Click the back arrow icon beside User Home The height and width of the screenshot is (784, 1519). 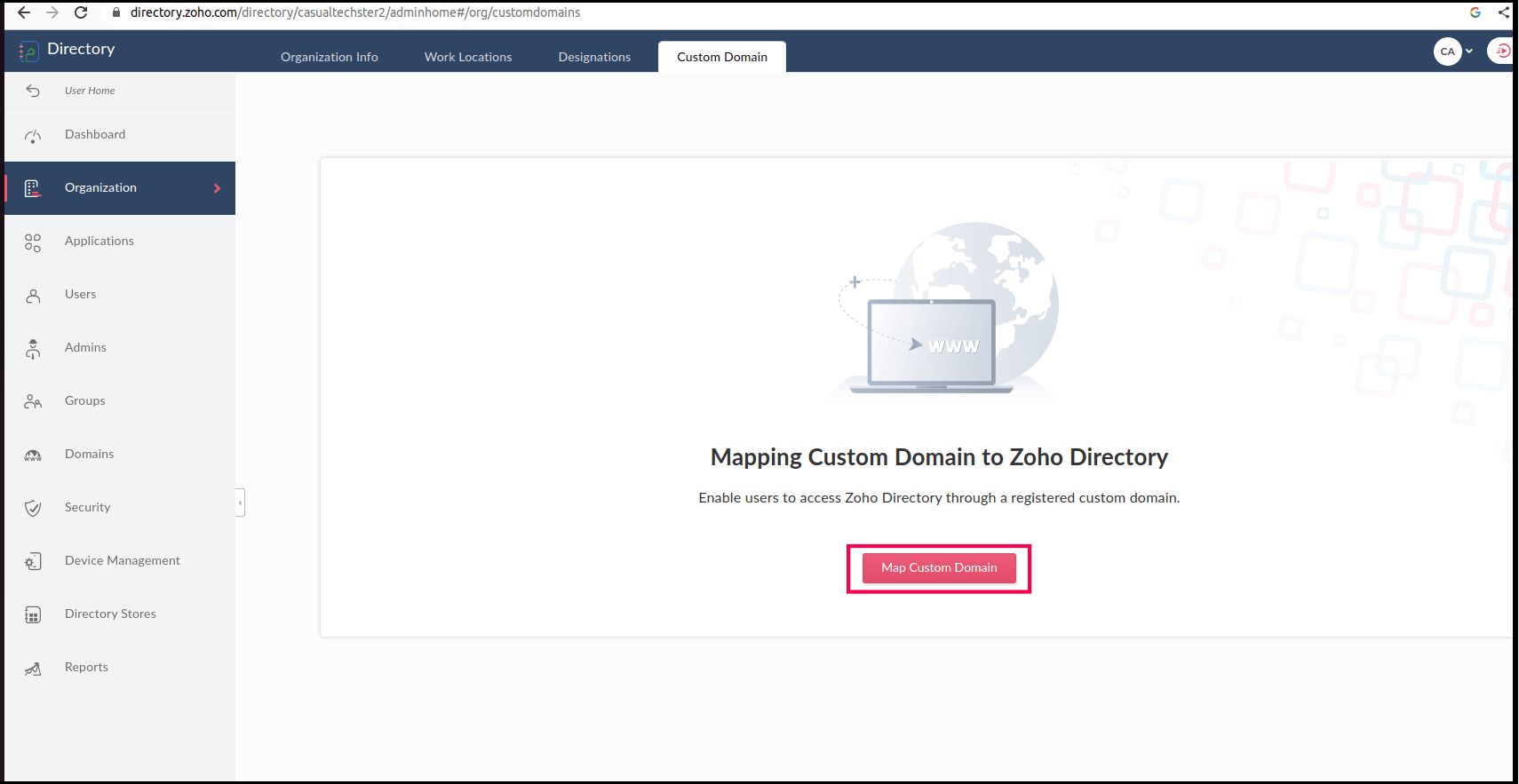pyautogui.click(x=33, y=91)
